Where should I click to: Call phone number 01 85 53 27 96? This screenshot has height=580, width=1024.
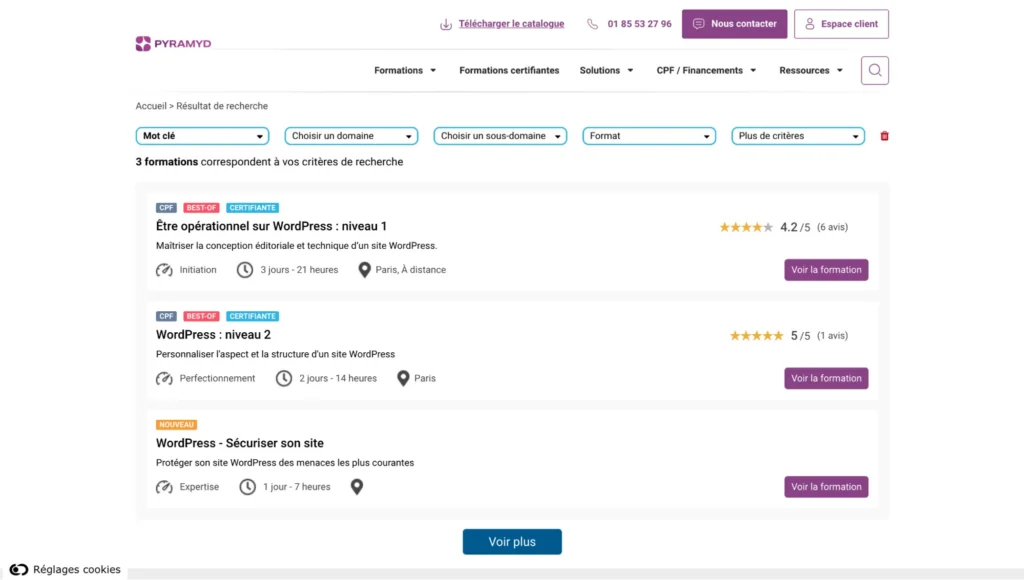coord(639,24)
